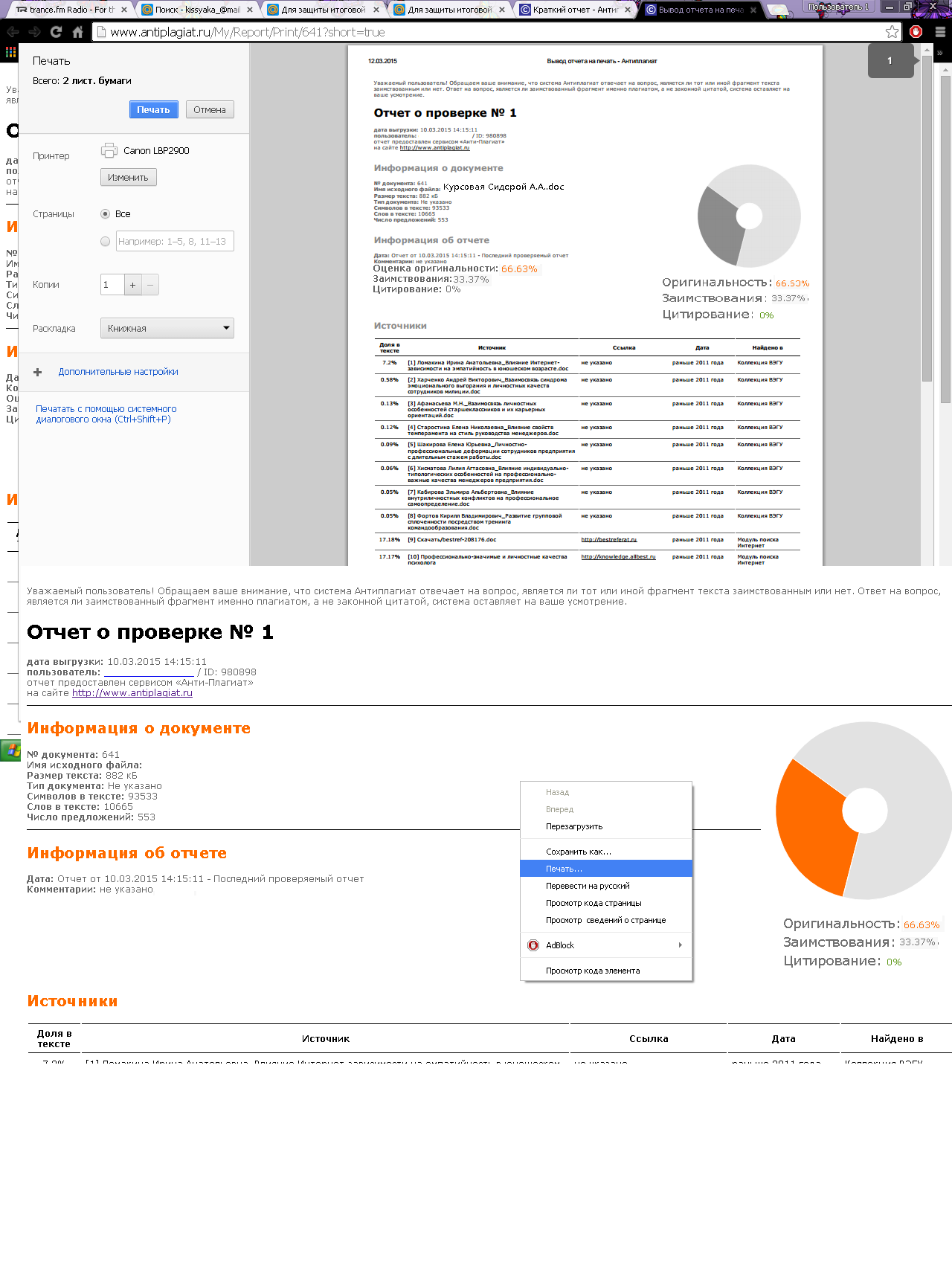Reload the page with the refresh icon
The image size is (952, 1277).
pos(56,32)
